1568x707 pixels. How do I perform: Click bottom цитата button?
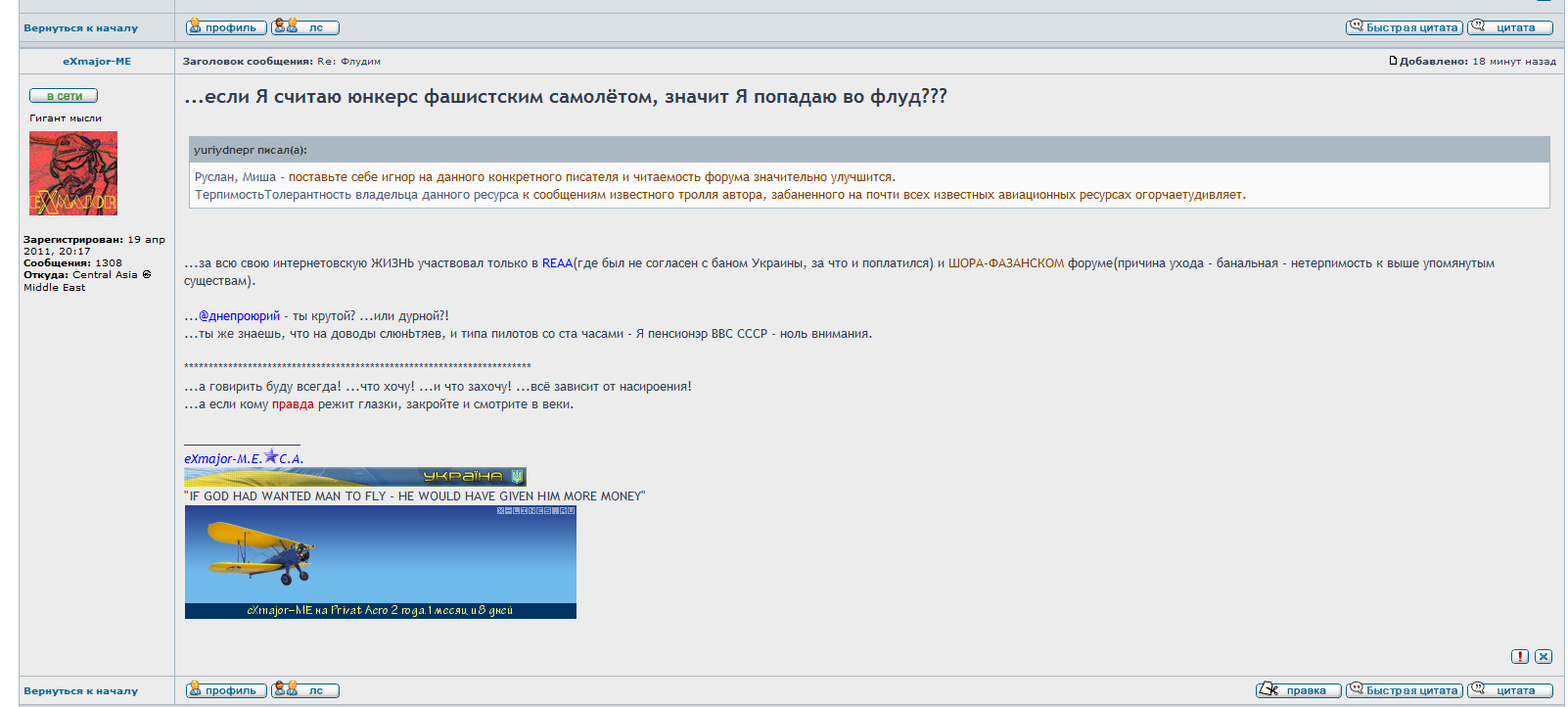1509,690
